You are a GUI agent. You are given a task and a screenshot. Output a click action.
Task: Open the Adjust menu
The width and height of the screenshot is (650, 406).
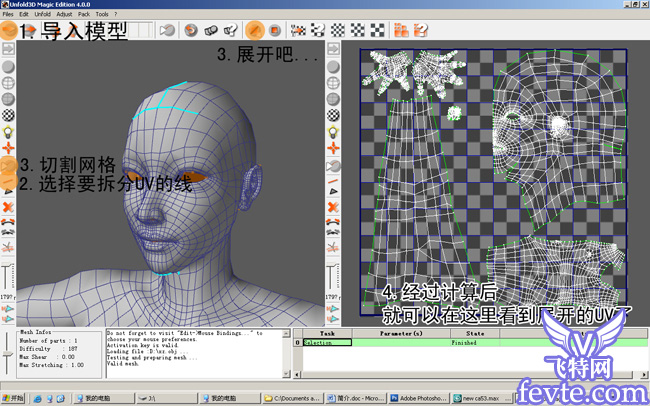click(64, 14)
